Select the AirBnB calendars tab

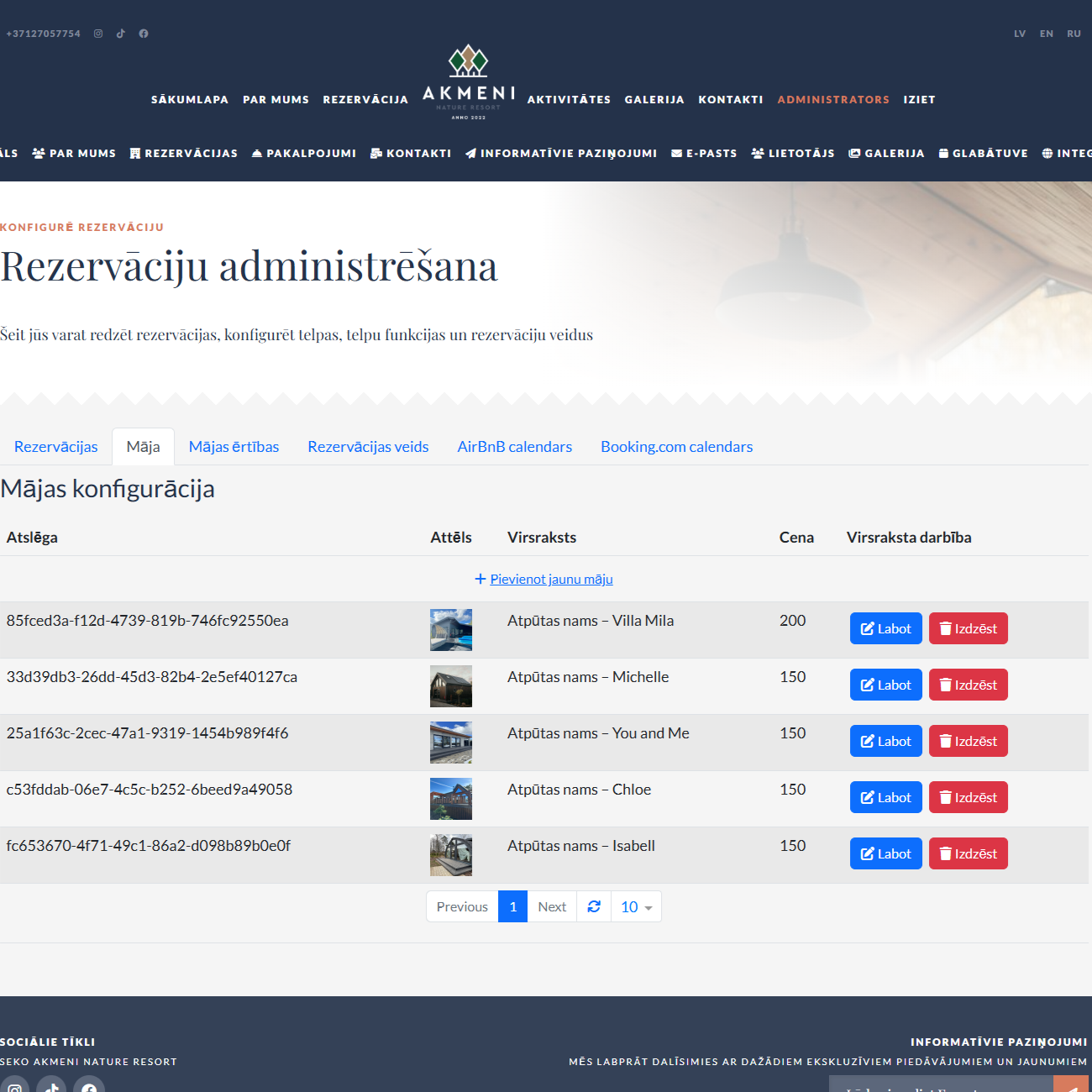[x=514, y=447]
